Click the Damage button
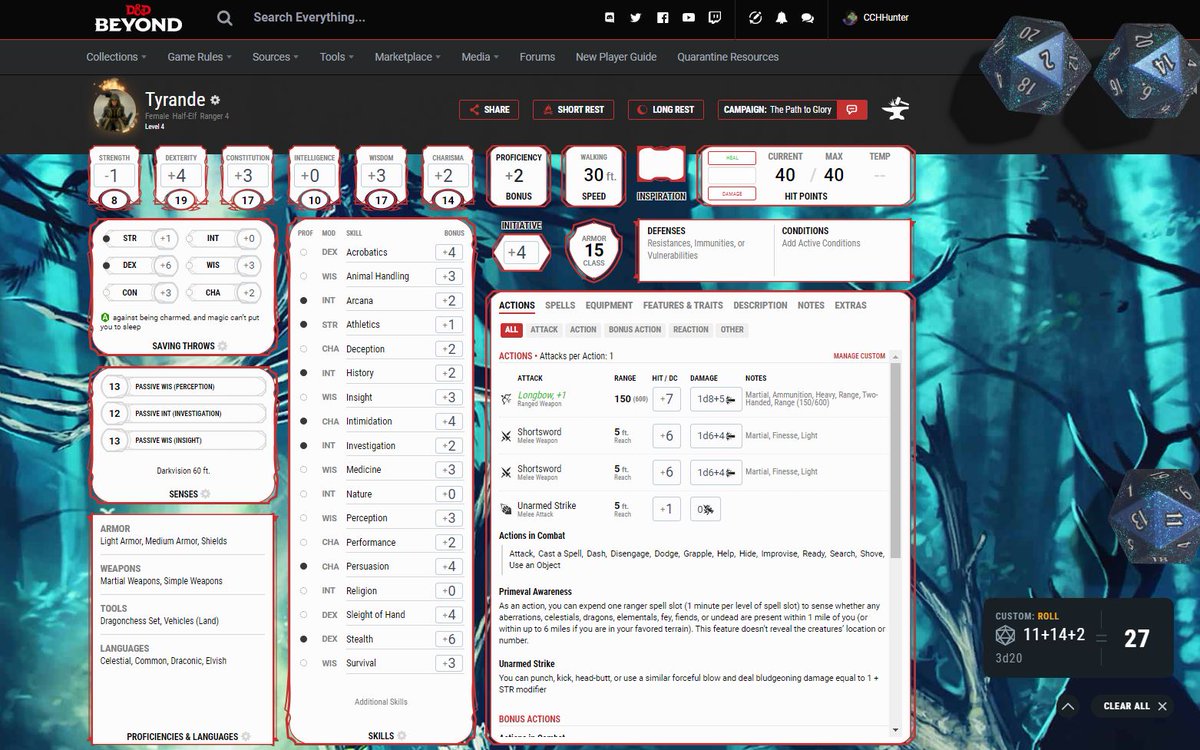This screenshot has height=750, width=1200. 731,193
